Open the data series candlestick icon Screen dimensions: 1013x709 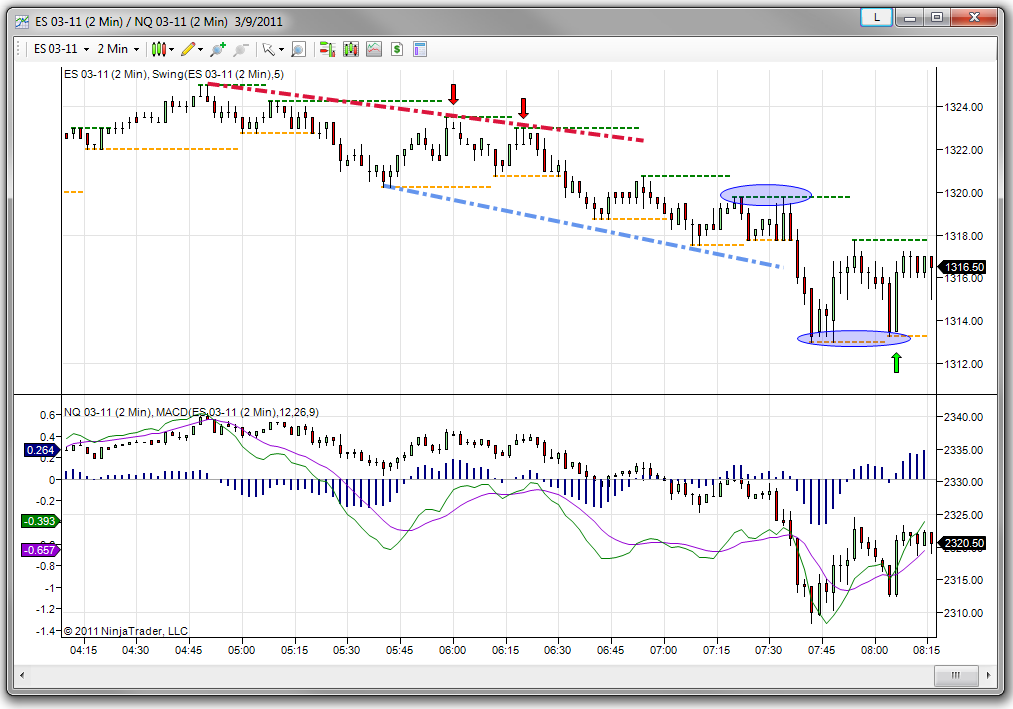351,48
